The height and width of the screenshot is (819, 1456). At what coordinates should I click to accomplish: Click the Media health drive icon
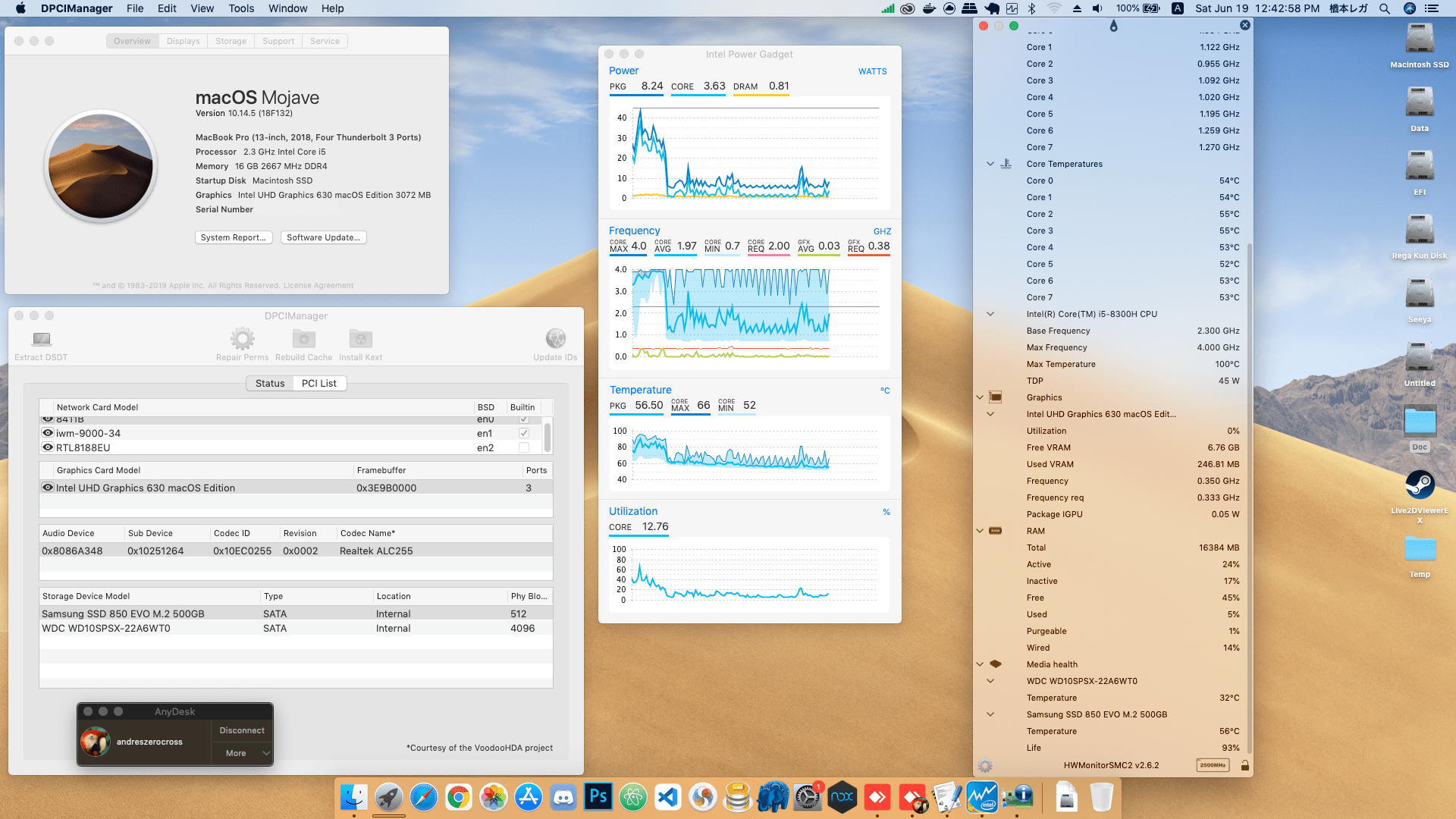pos(996,664)
